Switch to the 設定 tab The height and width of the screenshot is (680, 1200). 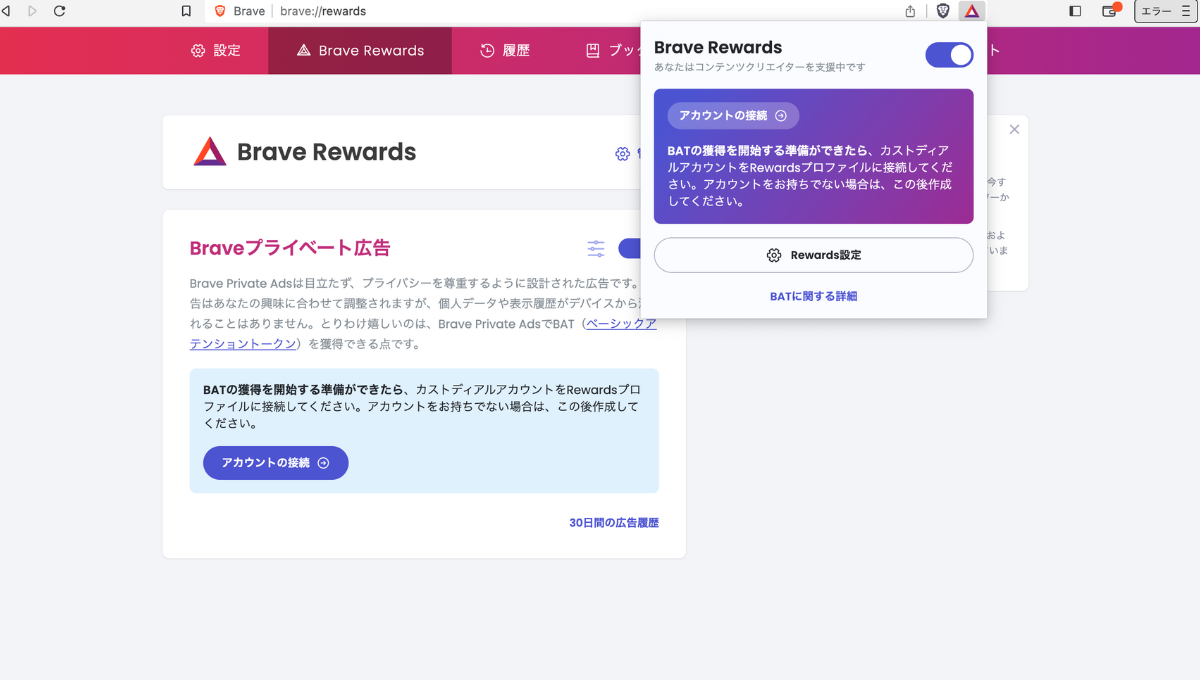coord(216,51)
